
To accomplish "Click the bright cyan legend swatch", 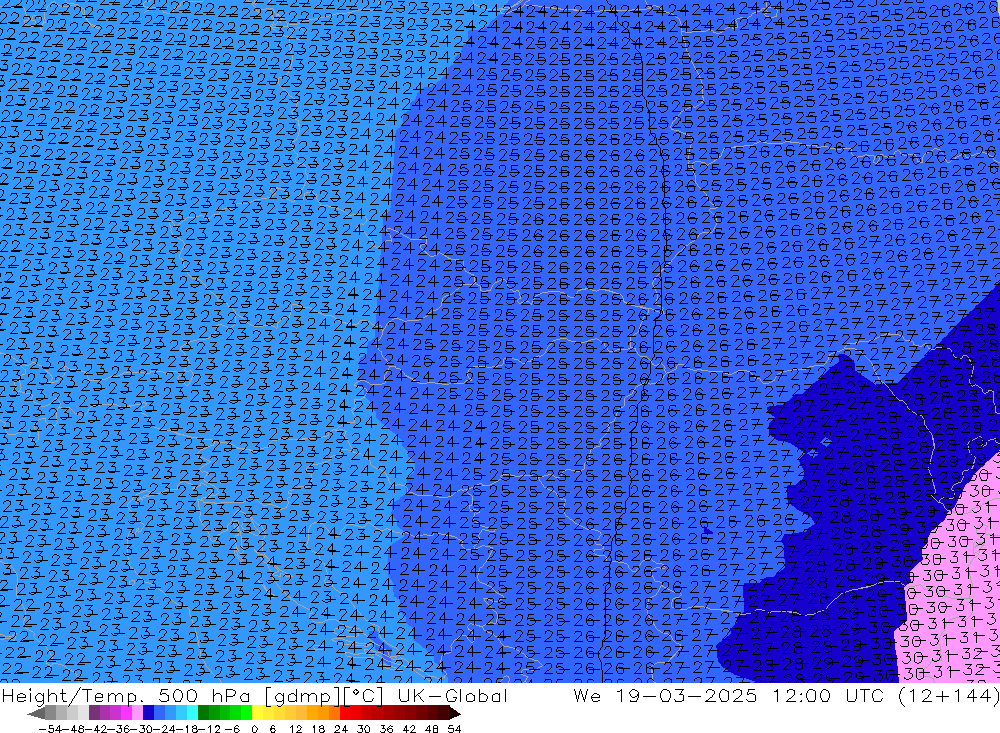I will pos(192,713).
